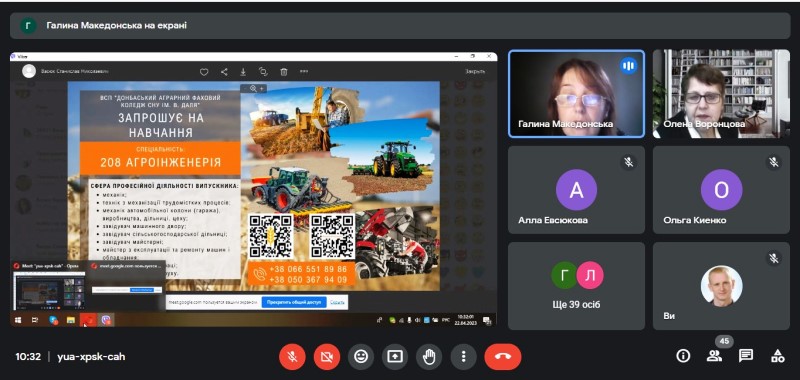
Task: Select Олена Воронцова video tile
Action: 721,93
